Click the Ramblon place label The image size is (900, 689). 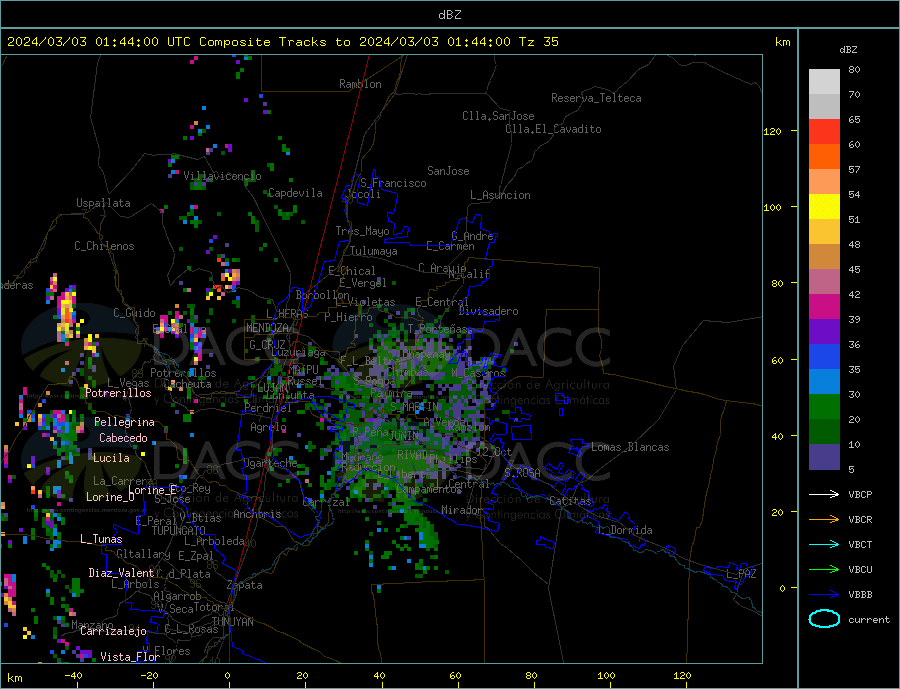(360, 84)
